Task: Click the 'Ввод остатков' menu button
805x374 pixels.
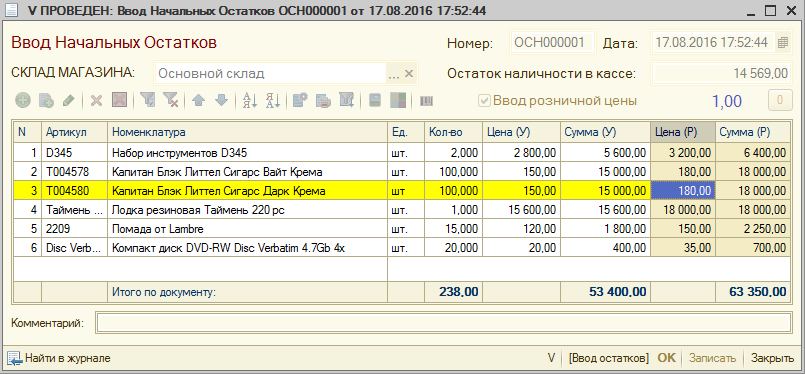Action: pos(609,358)
